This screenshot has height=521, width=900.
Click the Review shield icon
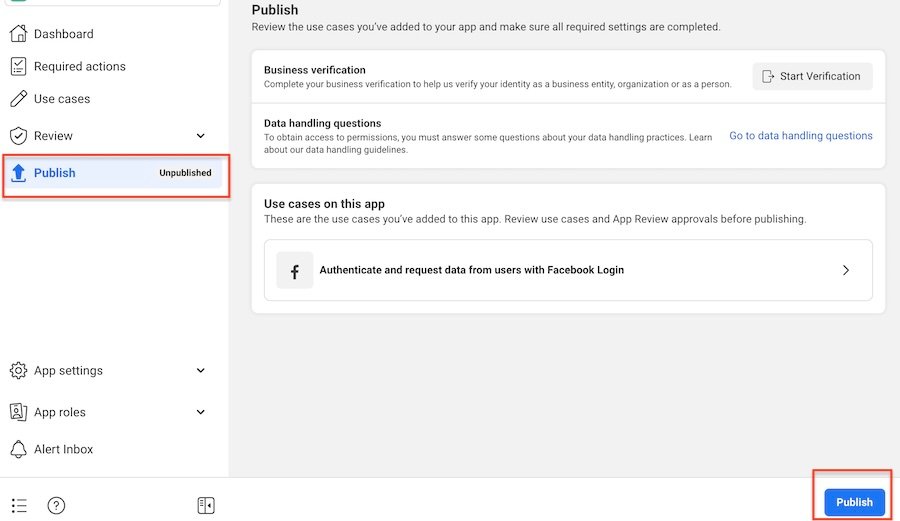coord(18,136)
